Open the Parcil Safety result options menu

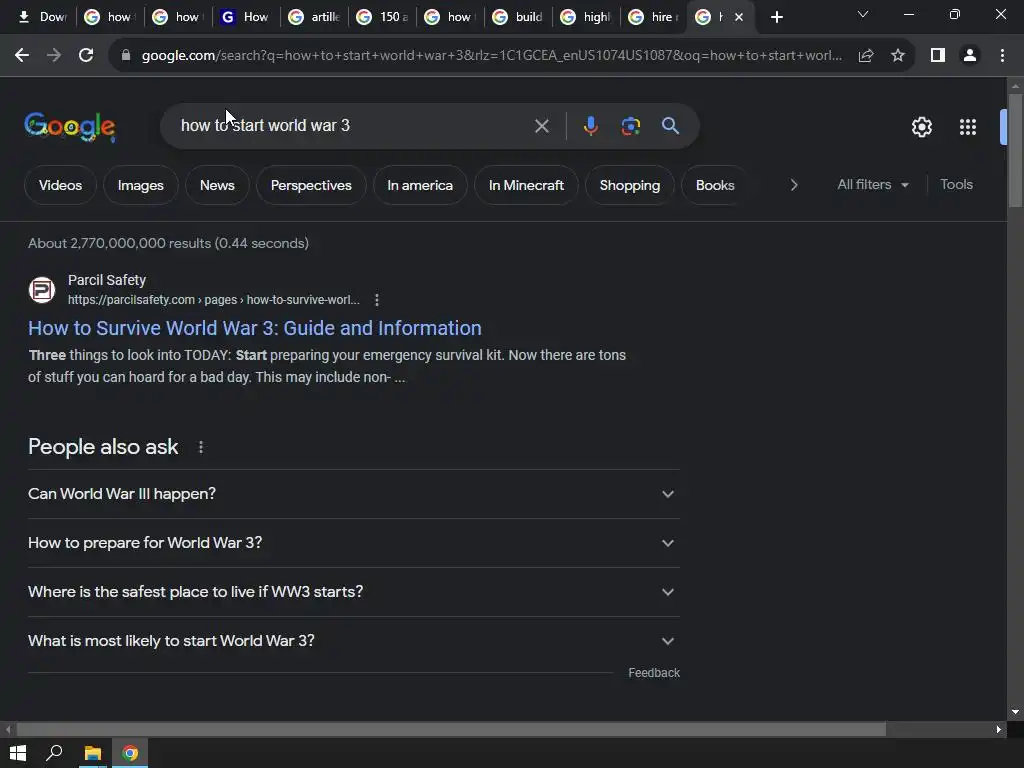(377, 300)
